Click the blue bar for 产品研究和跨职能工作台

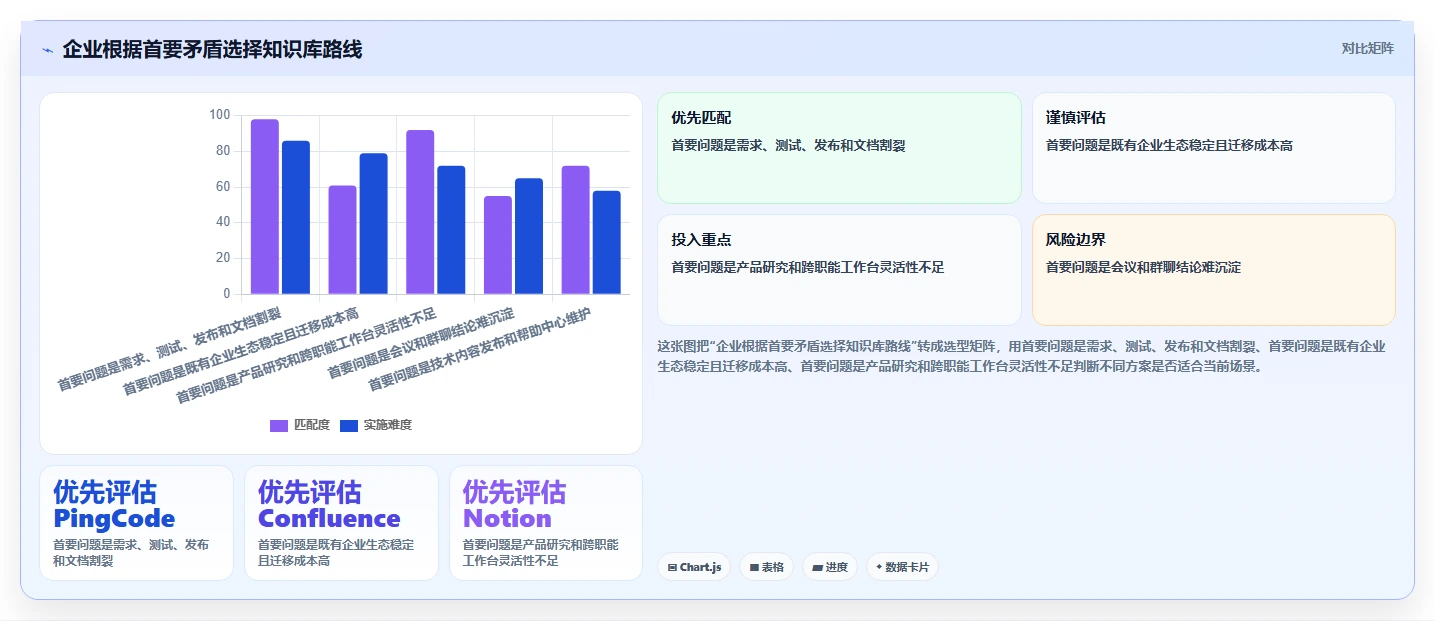[x=451, y=230]
